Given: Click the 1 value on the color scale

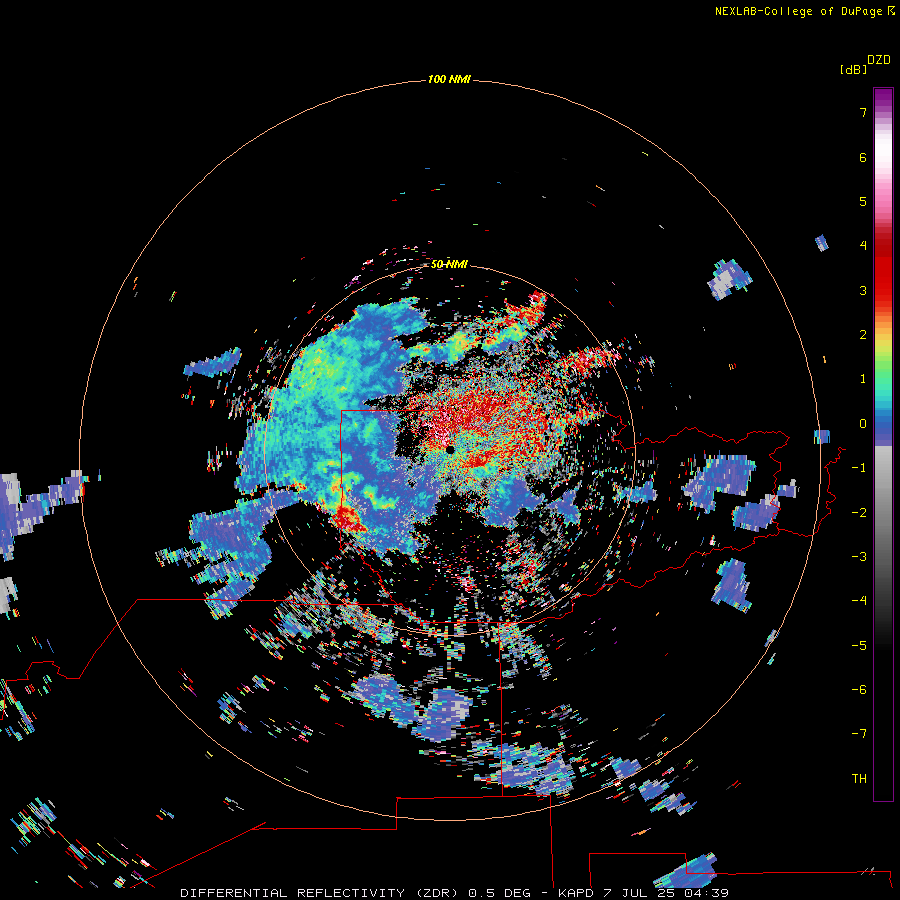Looking at the screenshot, I should (863, 379).
